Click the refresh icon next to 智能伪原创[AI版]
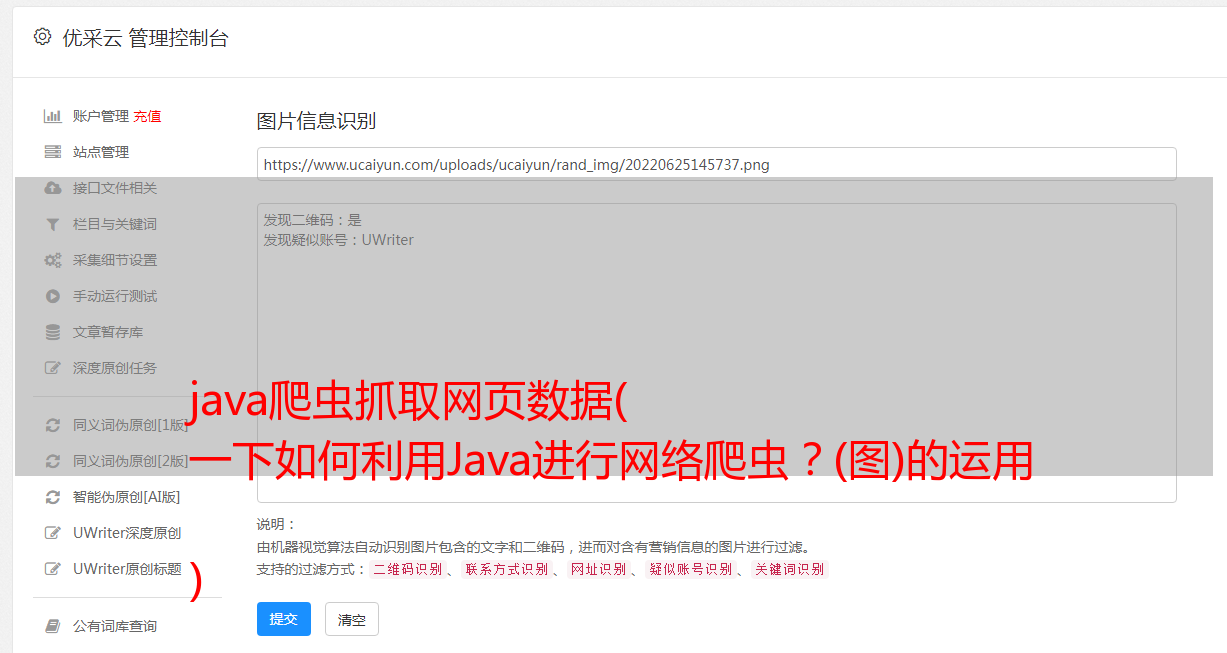This screenshot has width=1227, height=653. [53, 497]
